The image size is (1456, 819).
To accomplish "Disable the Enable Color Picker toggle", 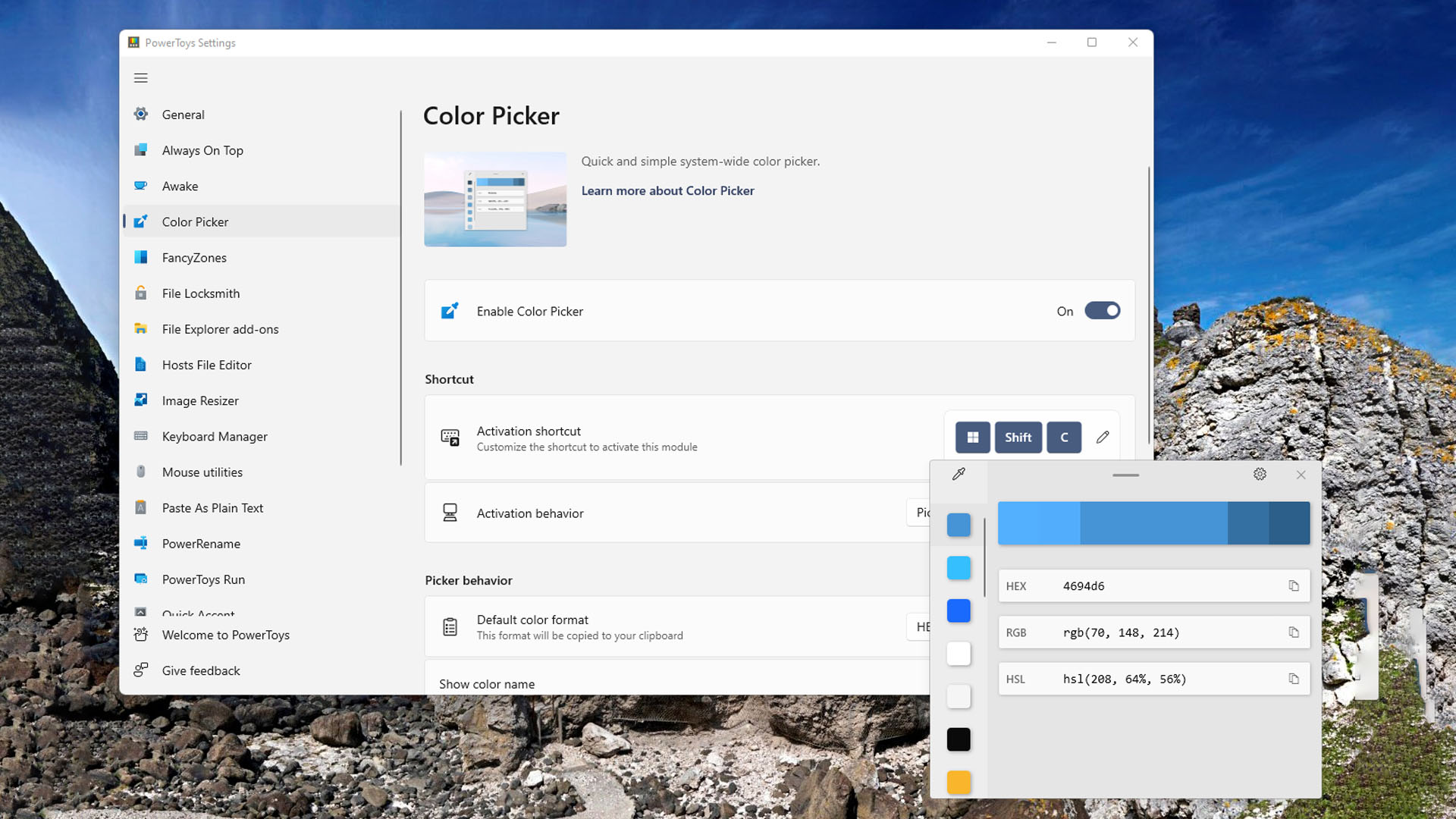I will [x=1103, y=311].
